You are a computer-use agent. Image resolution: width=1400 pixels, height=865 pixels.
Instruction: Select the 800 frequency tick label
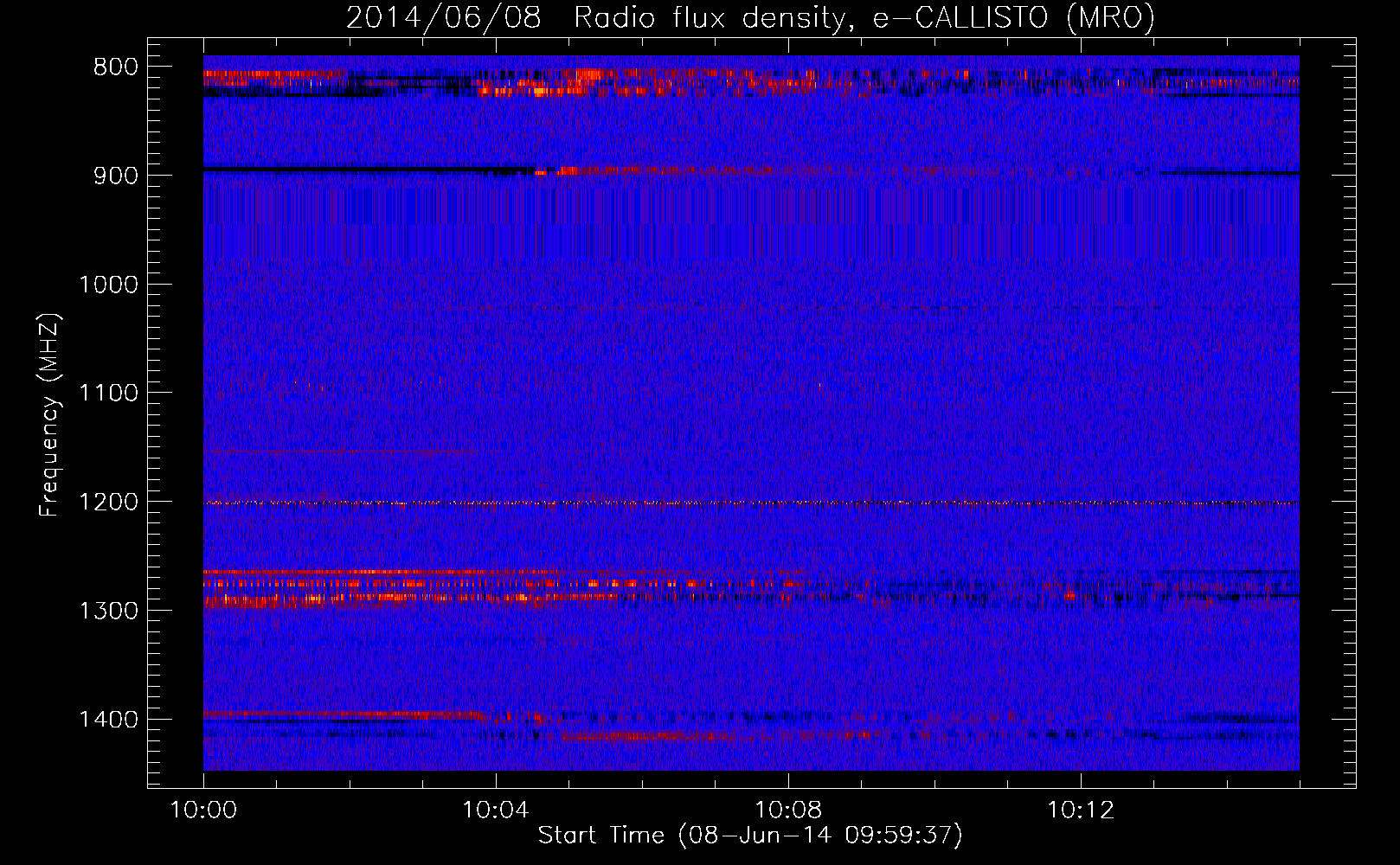coord(116,67)
